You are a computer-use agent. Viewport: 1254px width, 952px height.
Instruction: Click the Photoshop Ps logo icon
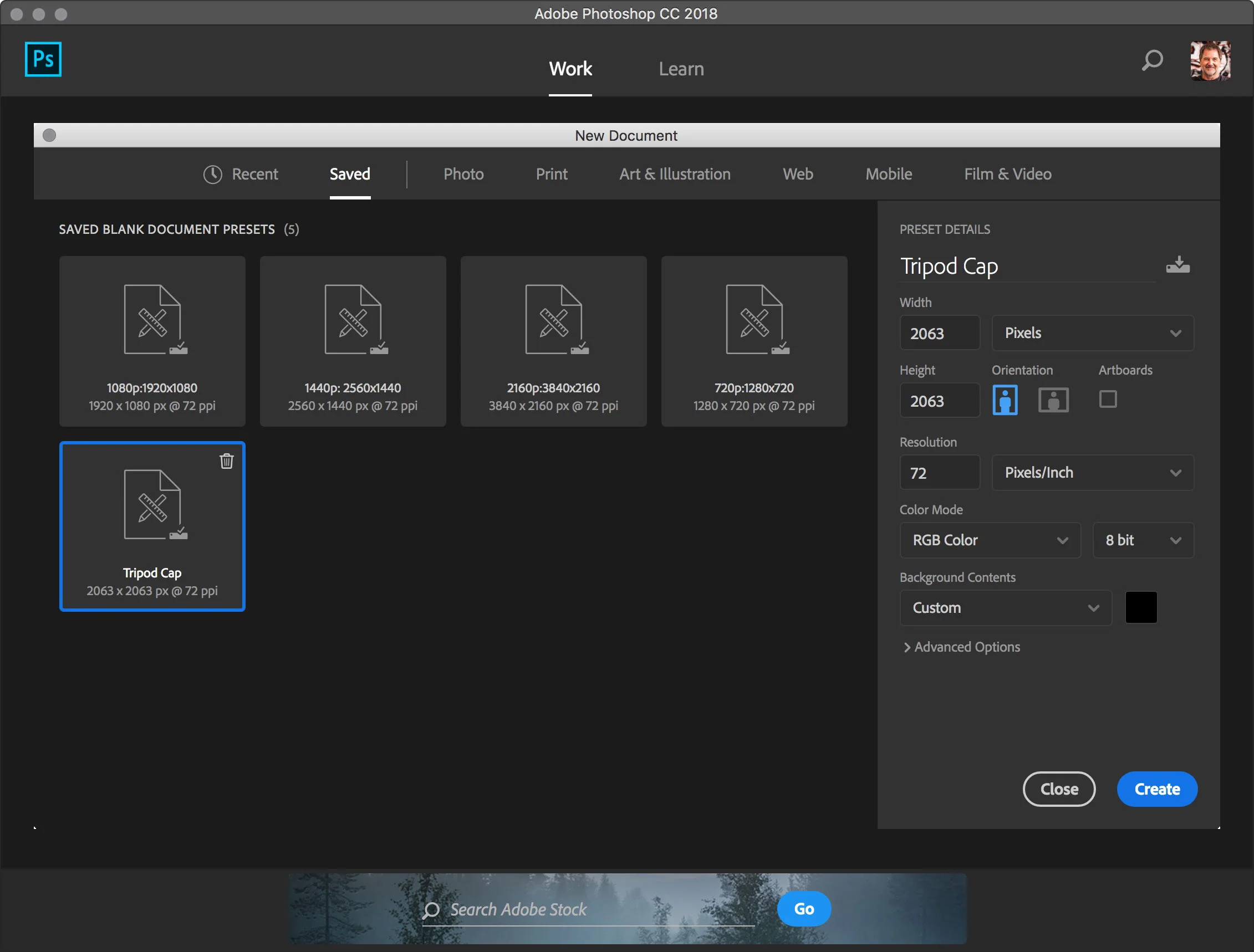43,59
